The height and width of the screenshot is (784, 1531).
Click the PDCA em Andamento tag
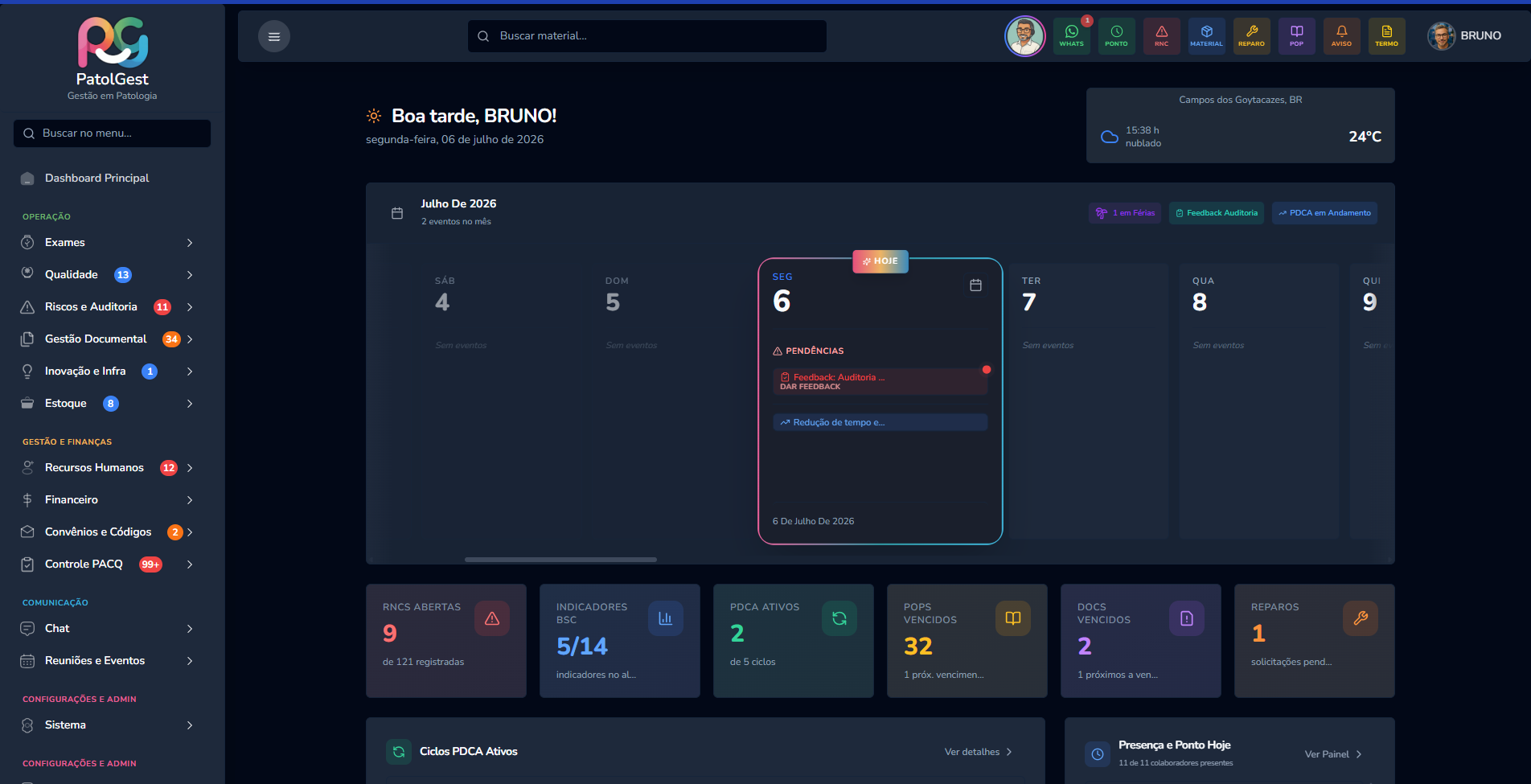tap(1324, 213)
